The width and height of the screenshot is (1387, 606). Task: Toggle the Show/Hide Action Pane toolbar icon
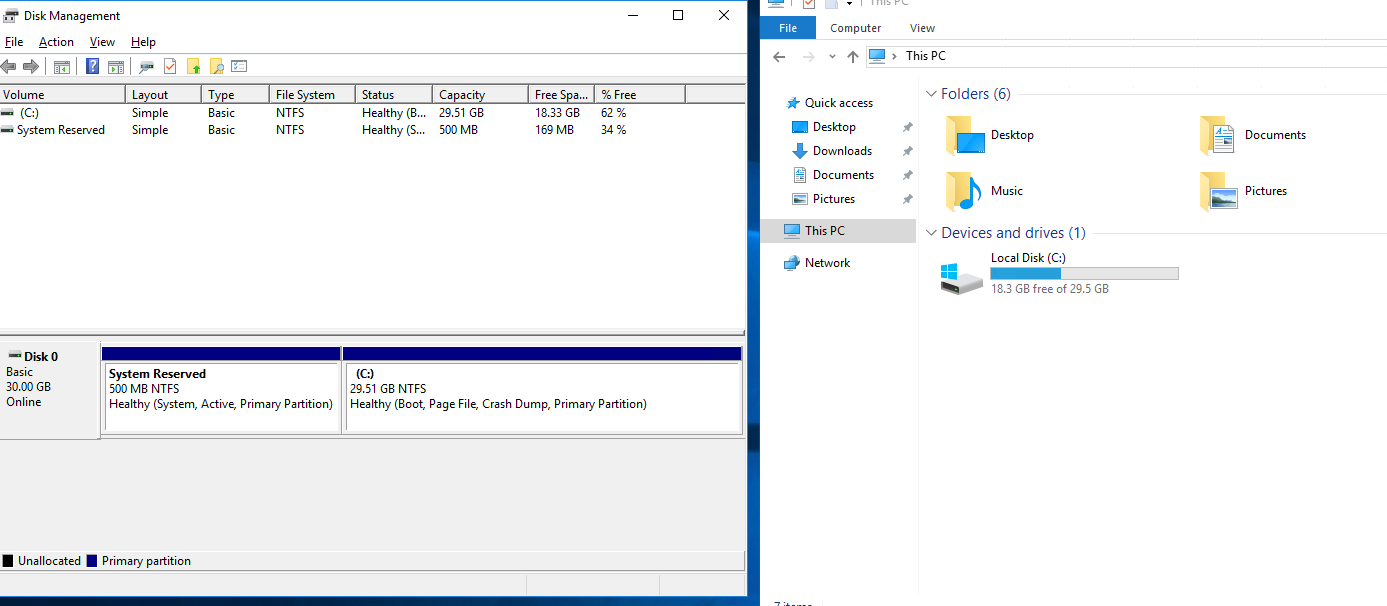[x=116, y=67]
